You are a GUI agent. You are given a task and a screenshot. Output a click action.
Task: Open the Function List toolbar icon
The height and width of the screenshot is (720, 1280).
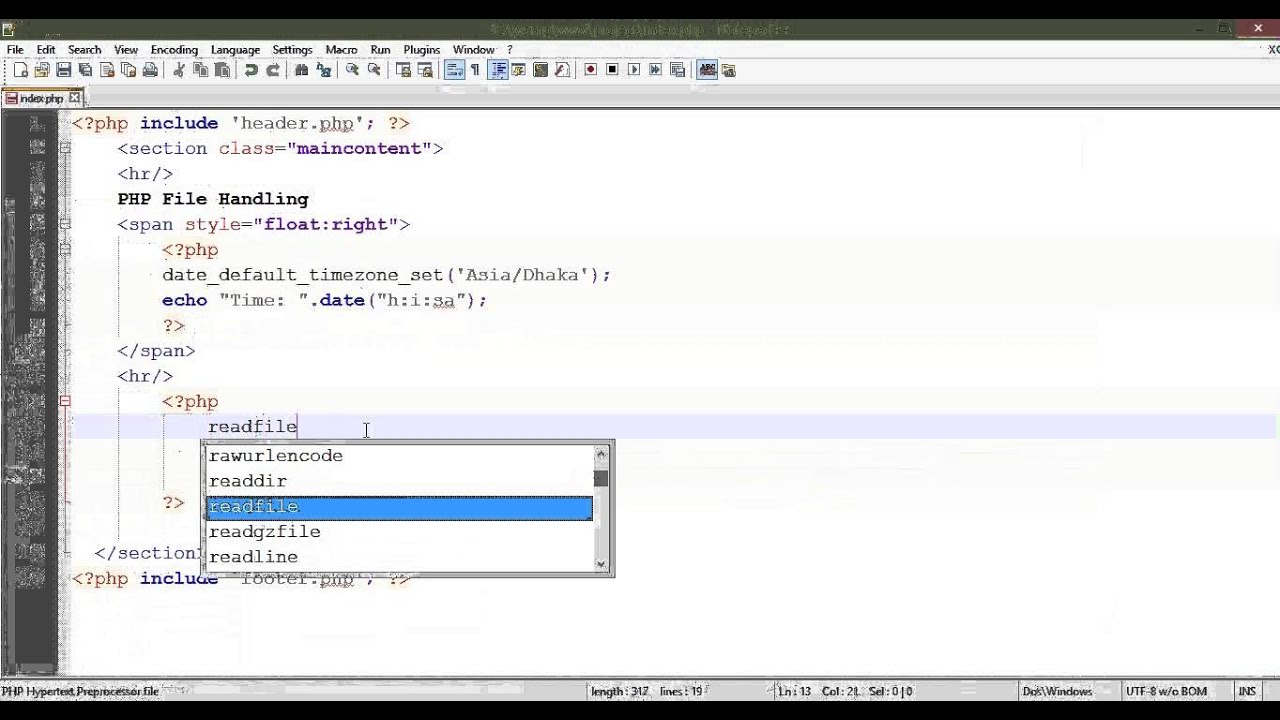(x=562, y=70)
